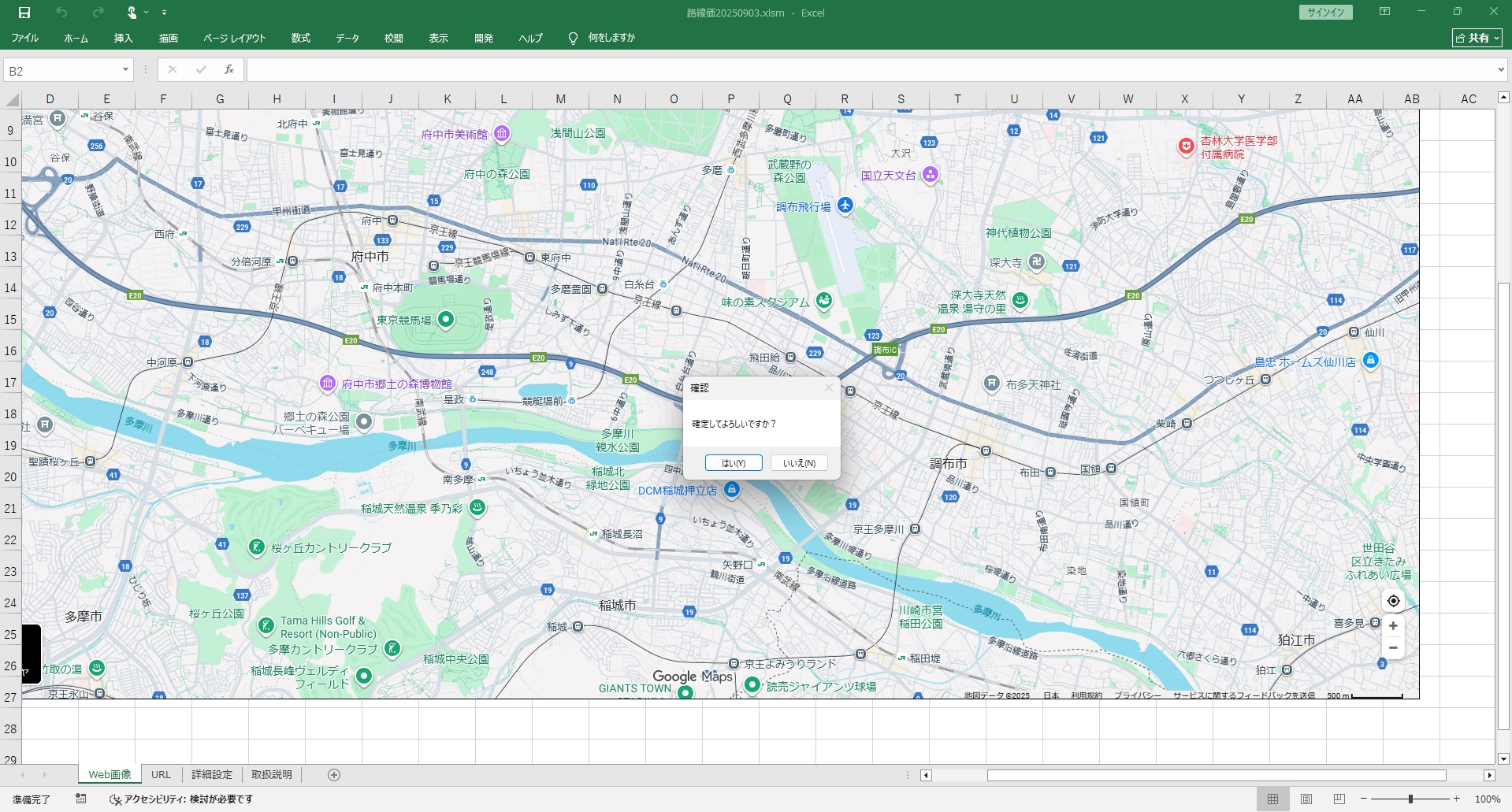The image size is (1512, 812).
Task: Click 国立天文台 purple pin icon
Action: [x=931, y=174]
